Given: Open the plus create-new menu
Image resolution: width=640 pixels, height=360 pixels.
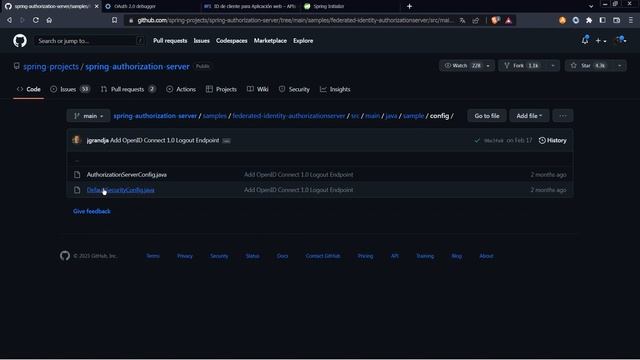Looking at the screenshot, I should coord(600,41).
